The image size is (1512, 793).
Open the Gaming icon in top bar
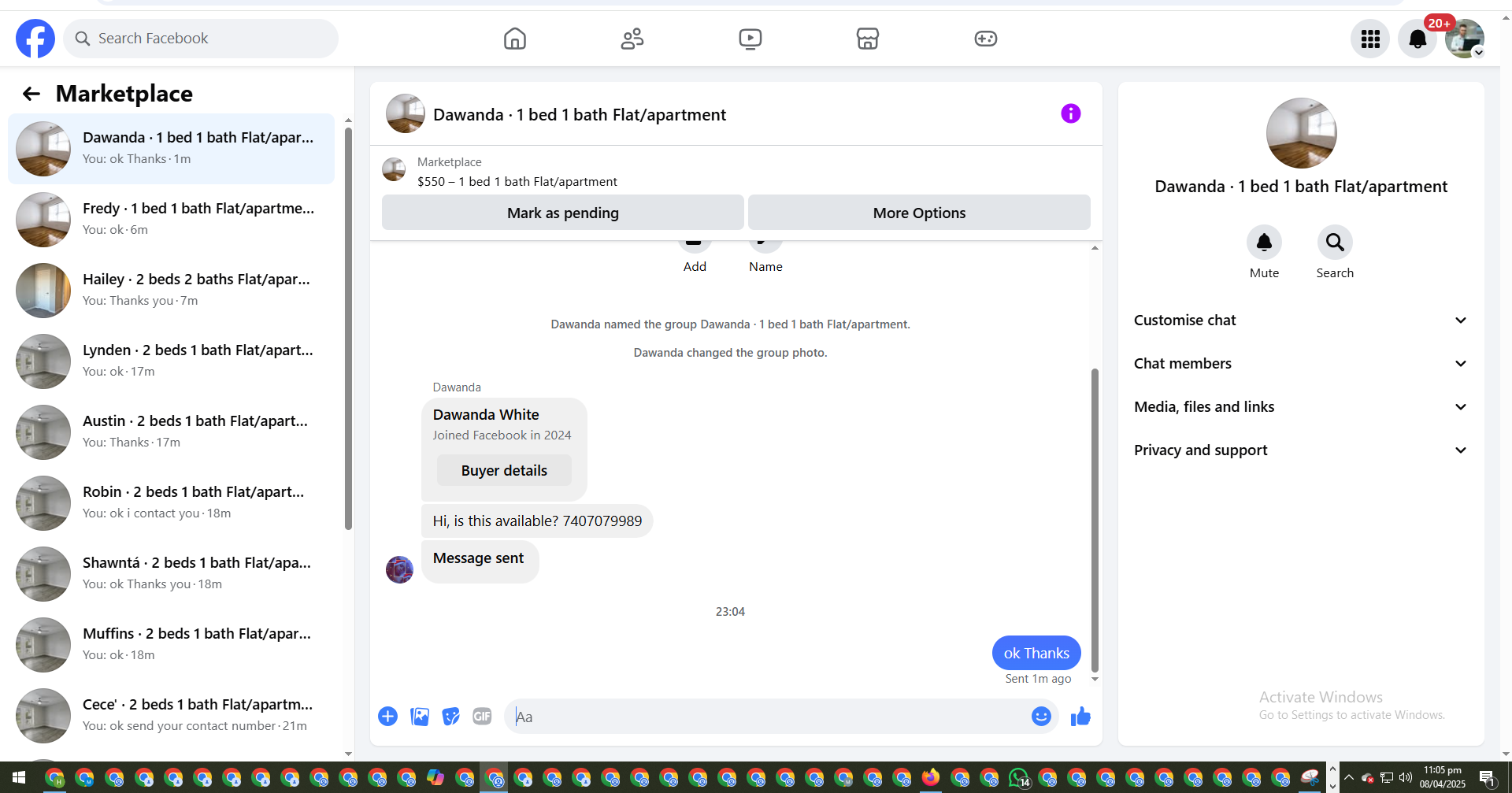click(986, 39)
